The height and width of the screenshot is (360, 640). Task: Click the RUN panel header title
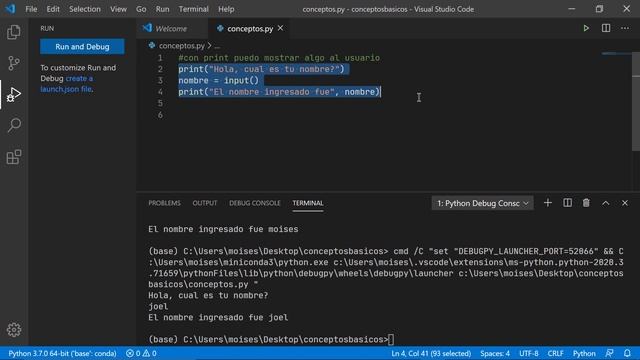(x=47, y=28)
